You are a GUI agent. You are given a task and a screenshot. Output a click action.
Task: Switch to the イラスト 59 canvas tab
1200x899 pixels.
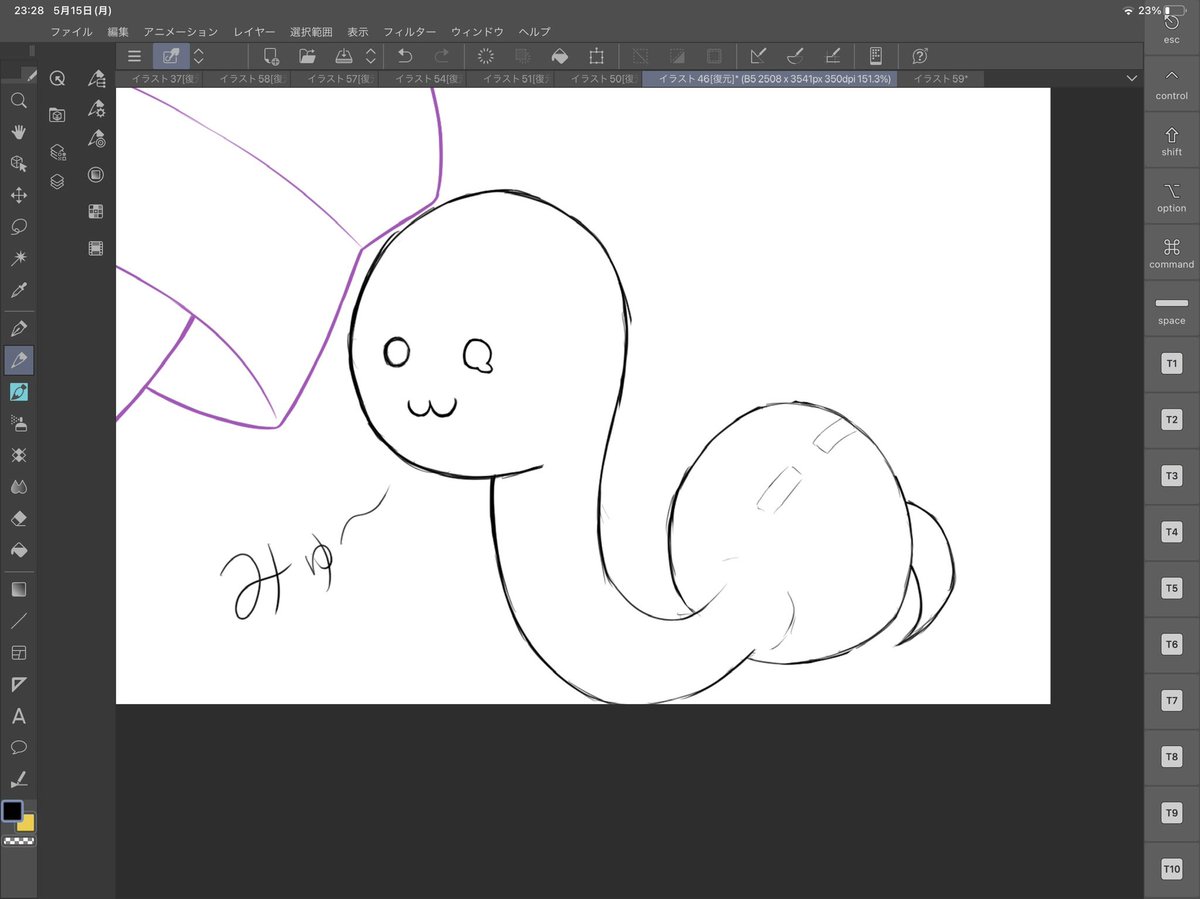tap(940, 78)
